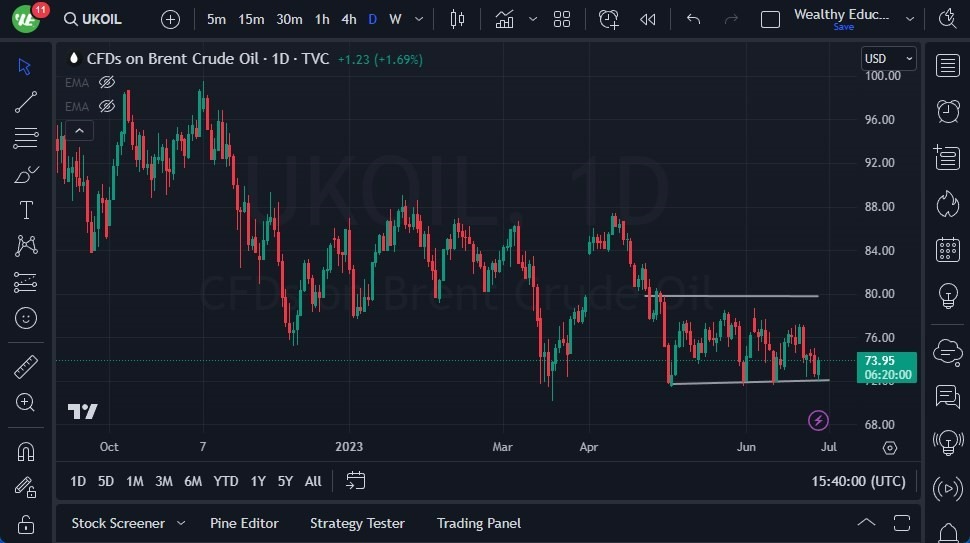970x543 pixels.
Task: Open the emoji icons tool
Action: [x=26, y=319]
